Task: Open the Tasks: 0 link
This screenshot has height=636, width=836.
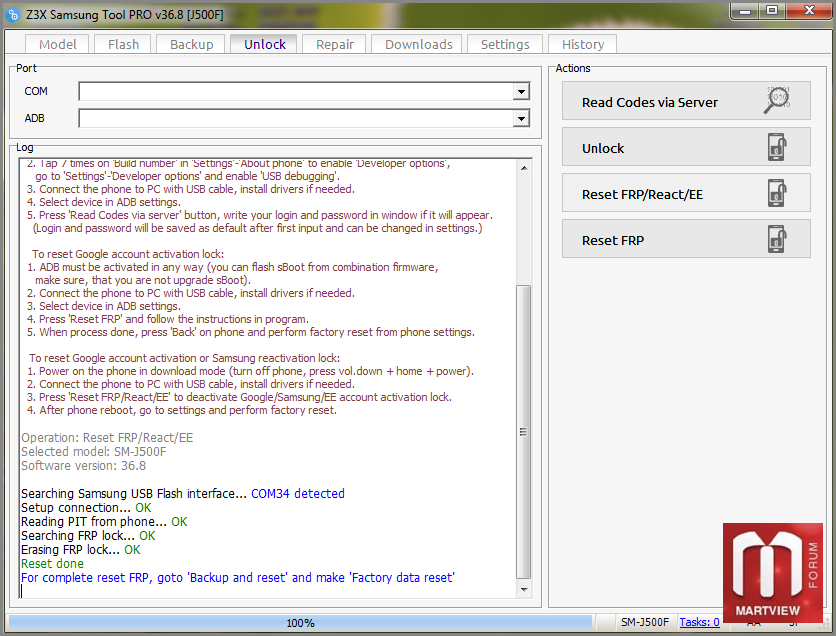Action: pyautogui.click(x=699, y=622)
